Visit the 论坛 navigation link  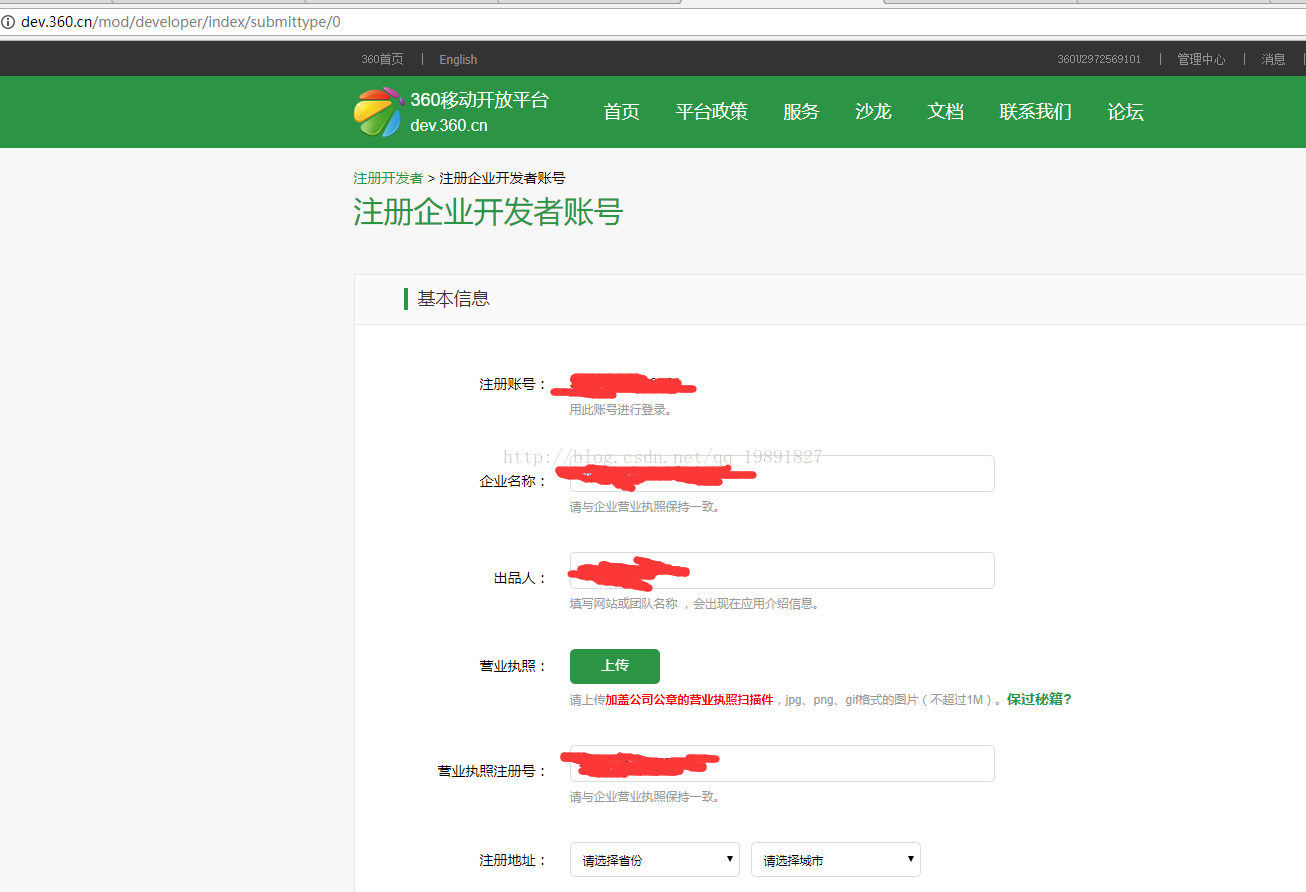pyautogui.click(x=1125, y=112)
